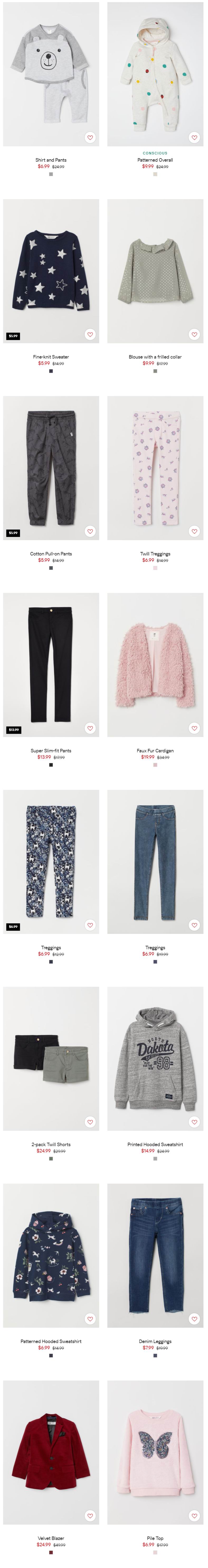Open the Patterned Hooded Sweatshirt image

point(51,1255)
